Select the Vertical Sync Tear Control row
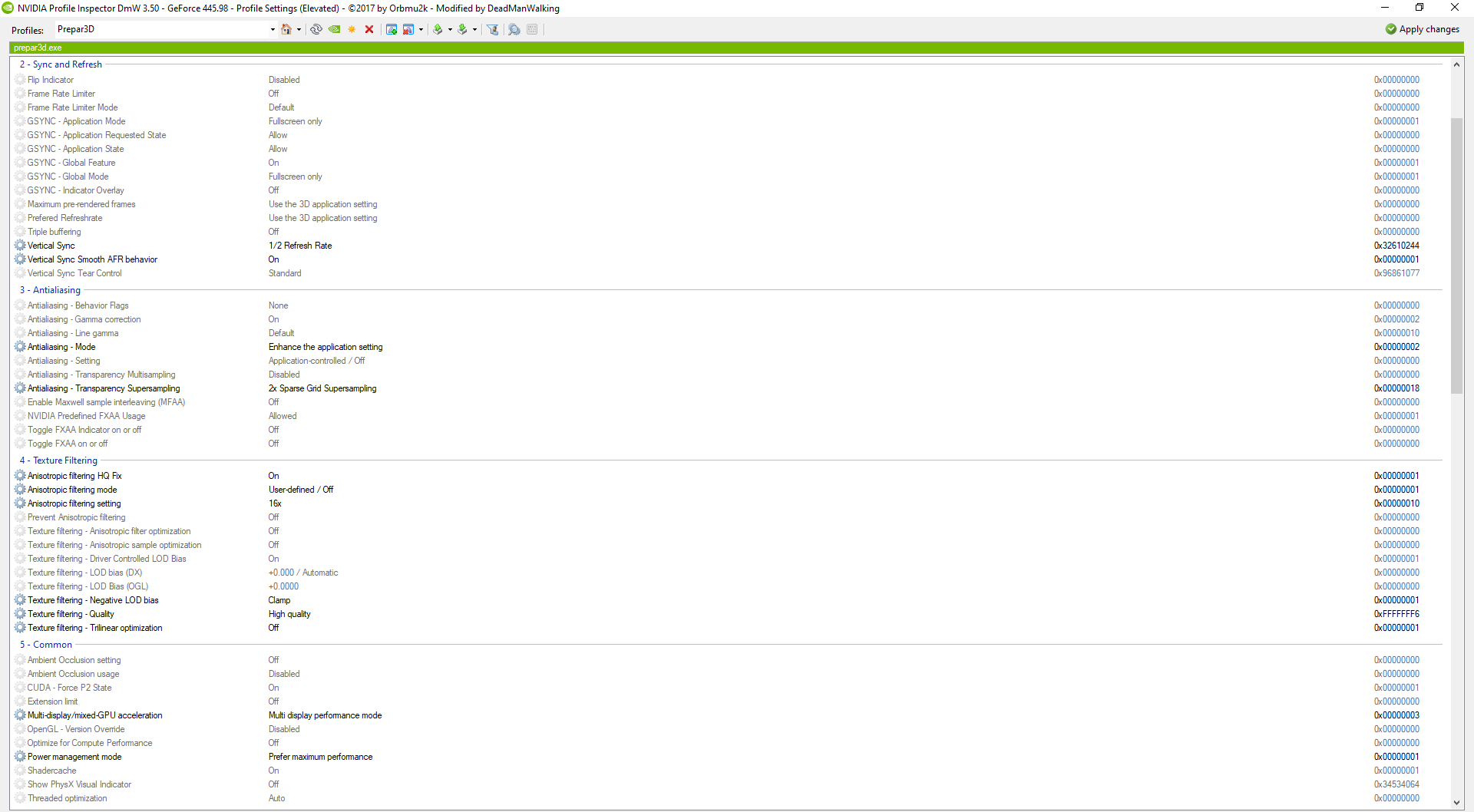 pyautogui.click(x=728, y=273)
